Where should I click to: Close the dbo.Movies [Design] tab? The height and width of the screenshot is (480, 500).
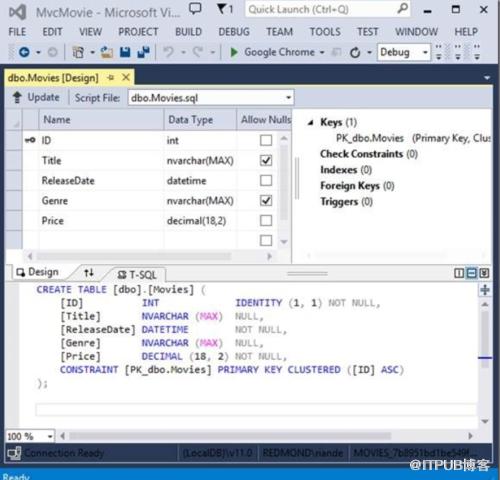(126, 78)
